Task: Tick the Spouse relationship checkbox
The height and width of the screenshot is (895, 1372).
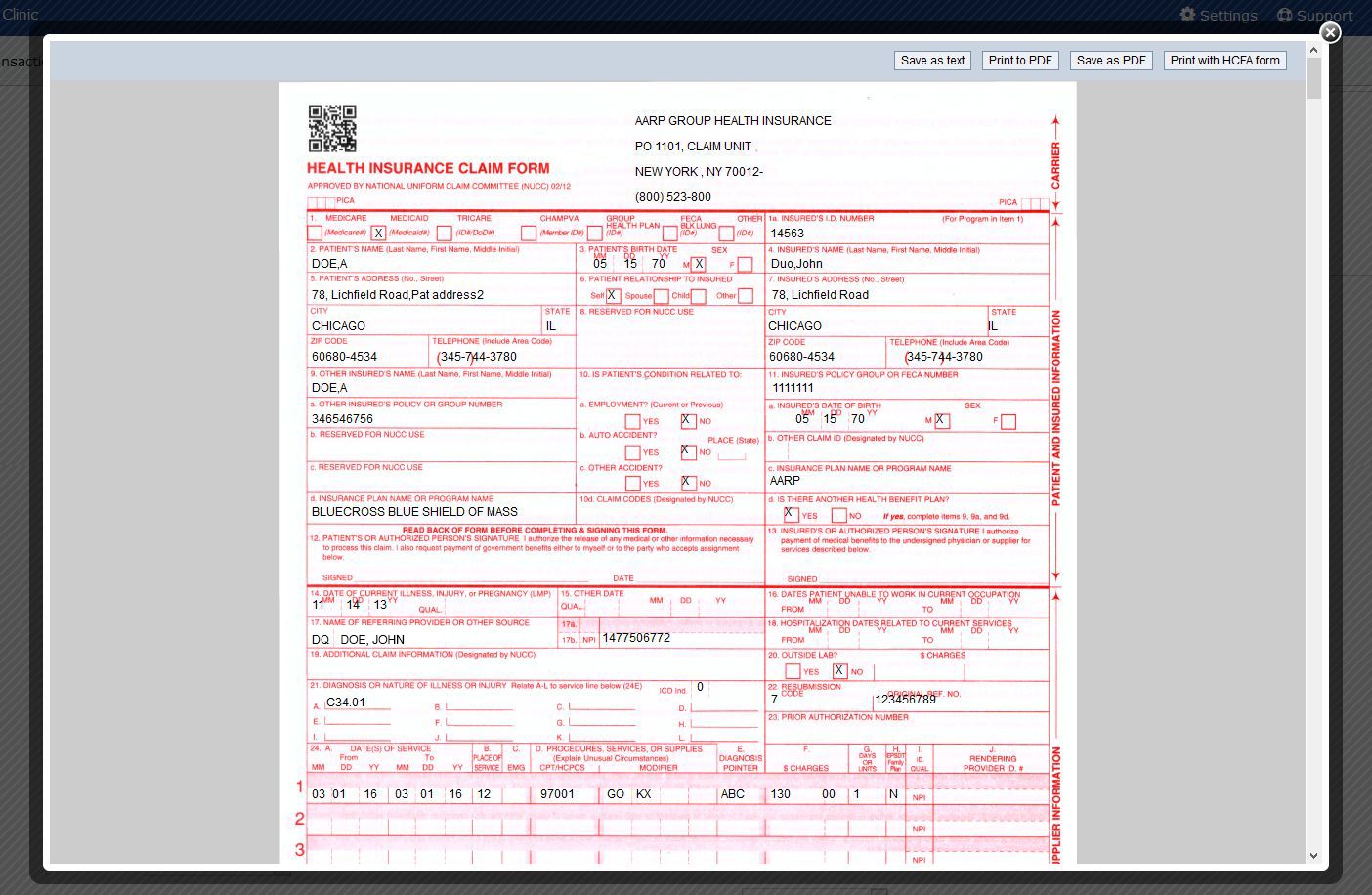Action: pyautogui.click(x=661, y=296)
